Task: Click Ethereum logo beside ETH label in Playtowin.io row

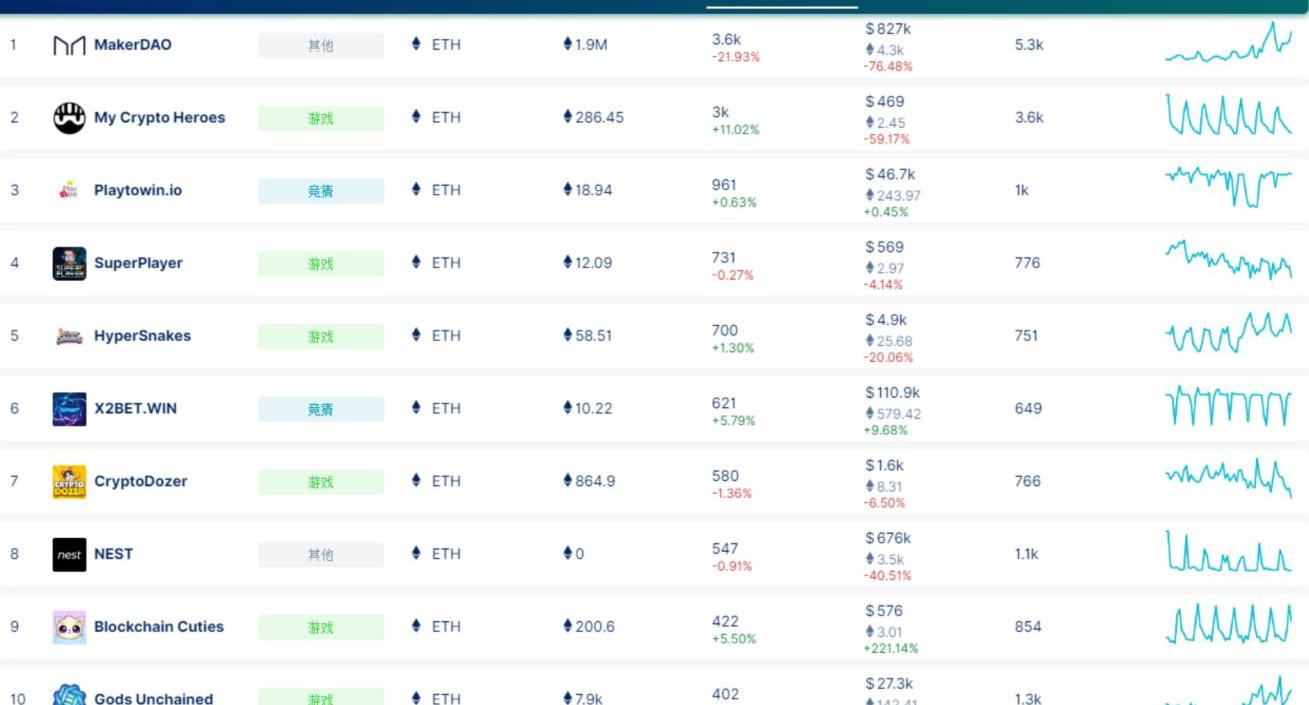Action: pos(417,189)
